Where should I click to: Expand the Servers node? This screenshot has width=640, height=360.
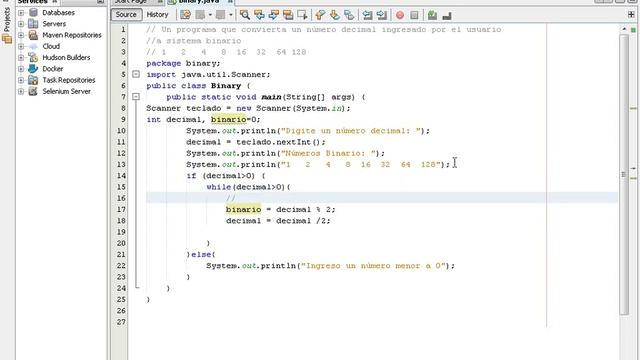point(21,24)
